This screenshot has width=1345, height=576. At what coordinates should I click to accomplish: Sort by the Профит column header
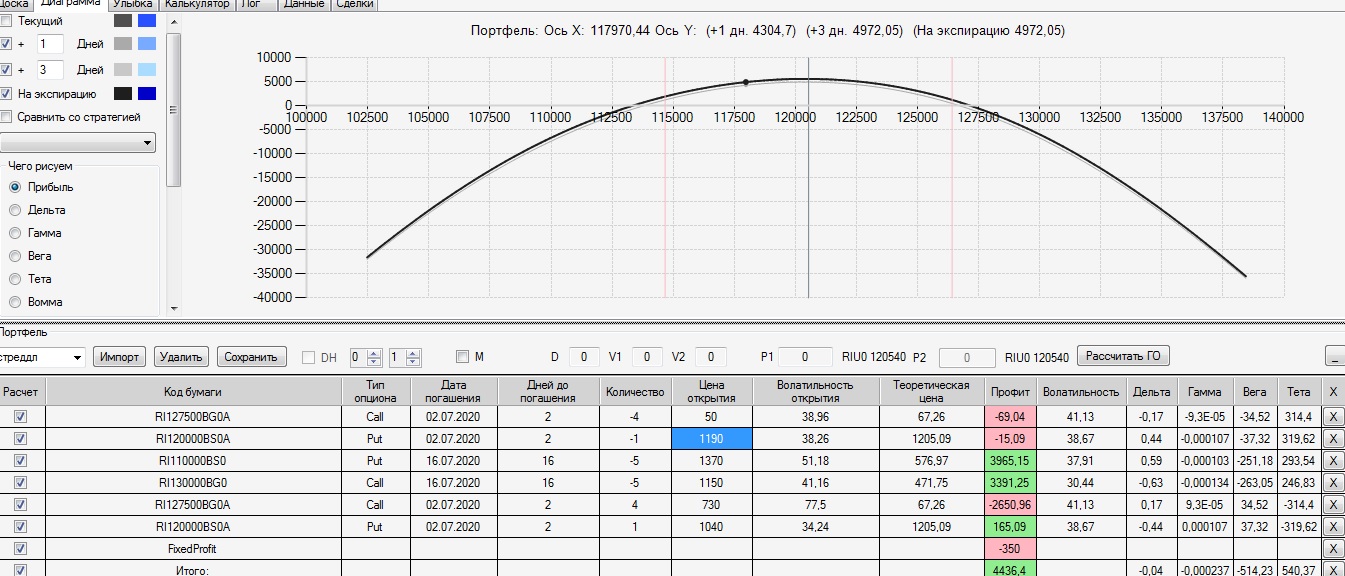coord(1009,391)
